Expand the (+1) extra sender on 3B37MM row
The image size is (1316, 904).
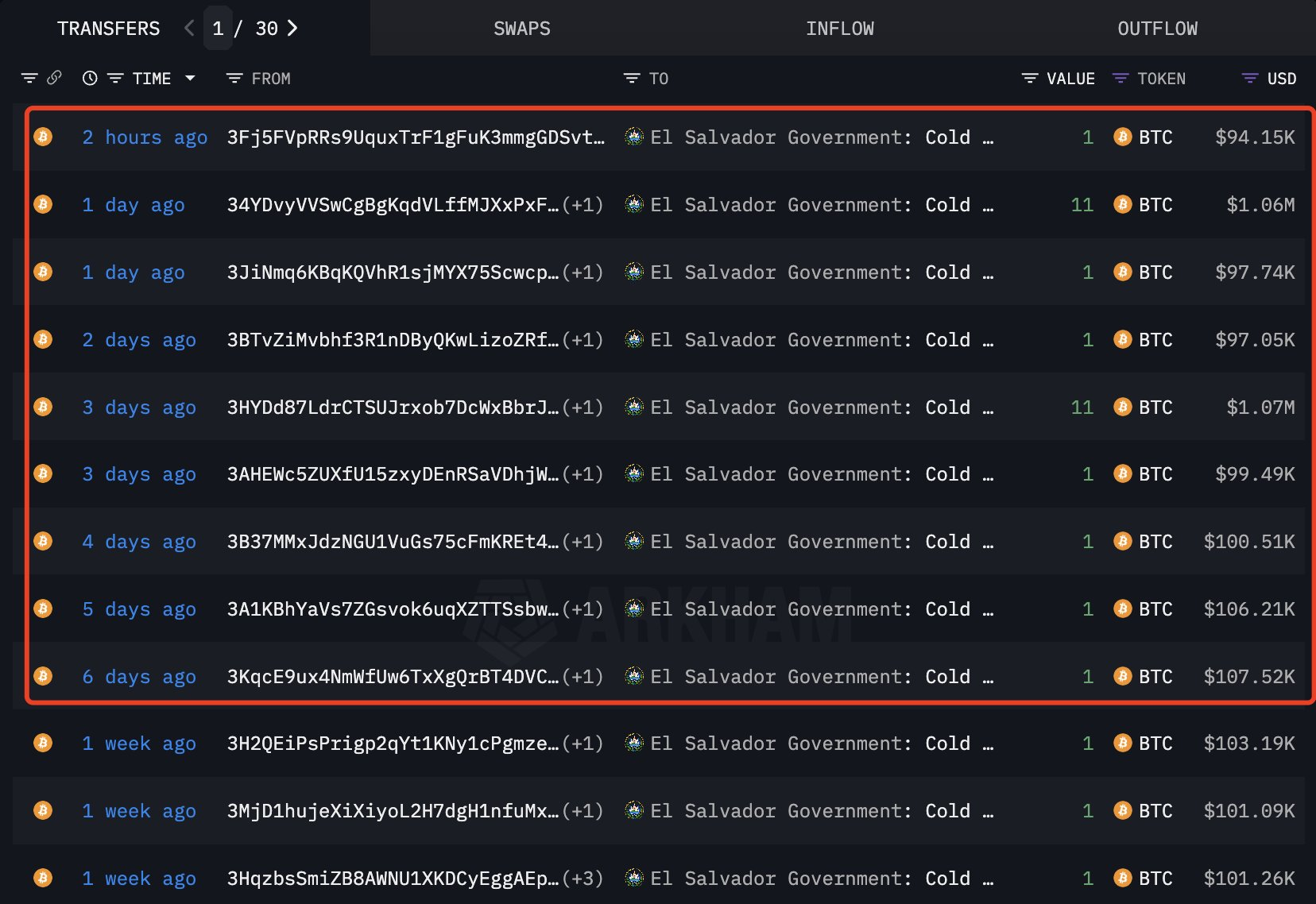point(583,542)
